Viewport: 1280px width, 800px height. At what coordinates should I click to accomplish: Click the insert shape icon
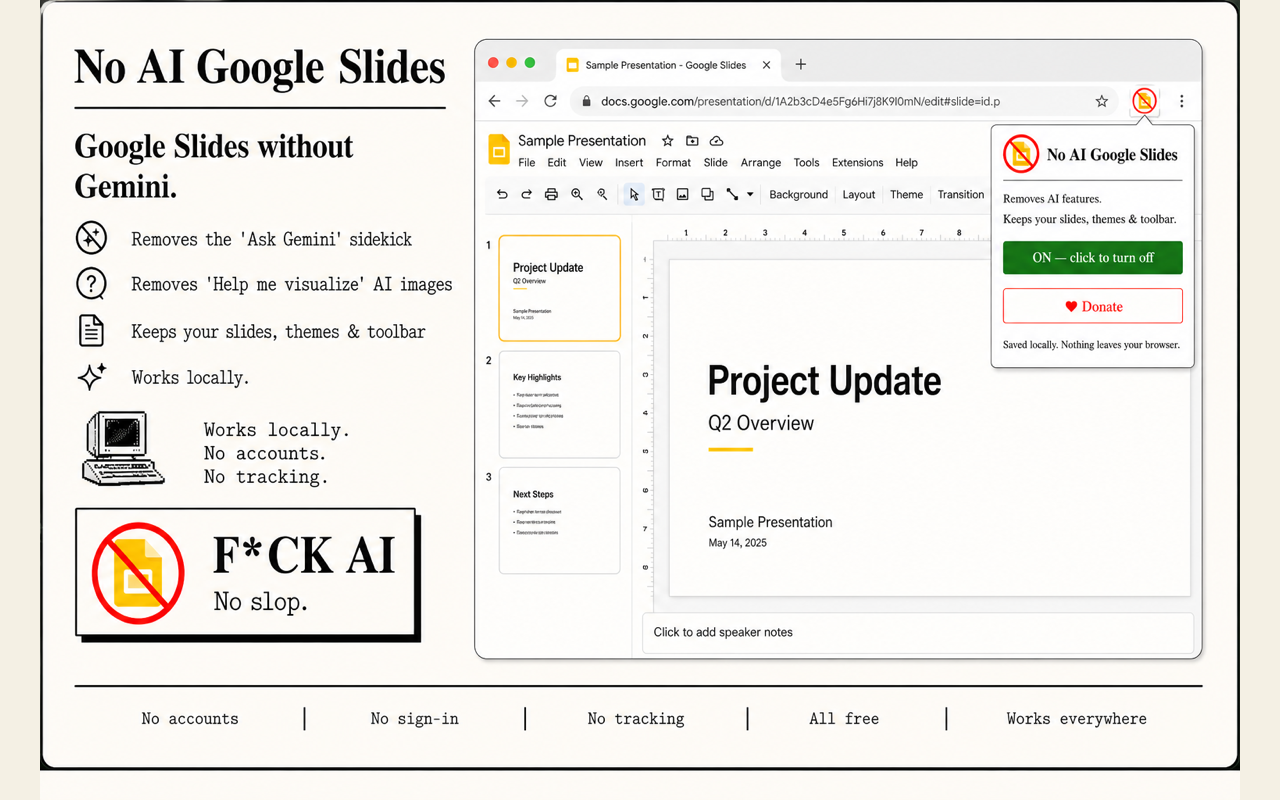pyautogui.click(x=707, y=195)
